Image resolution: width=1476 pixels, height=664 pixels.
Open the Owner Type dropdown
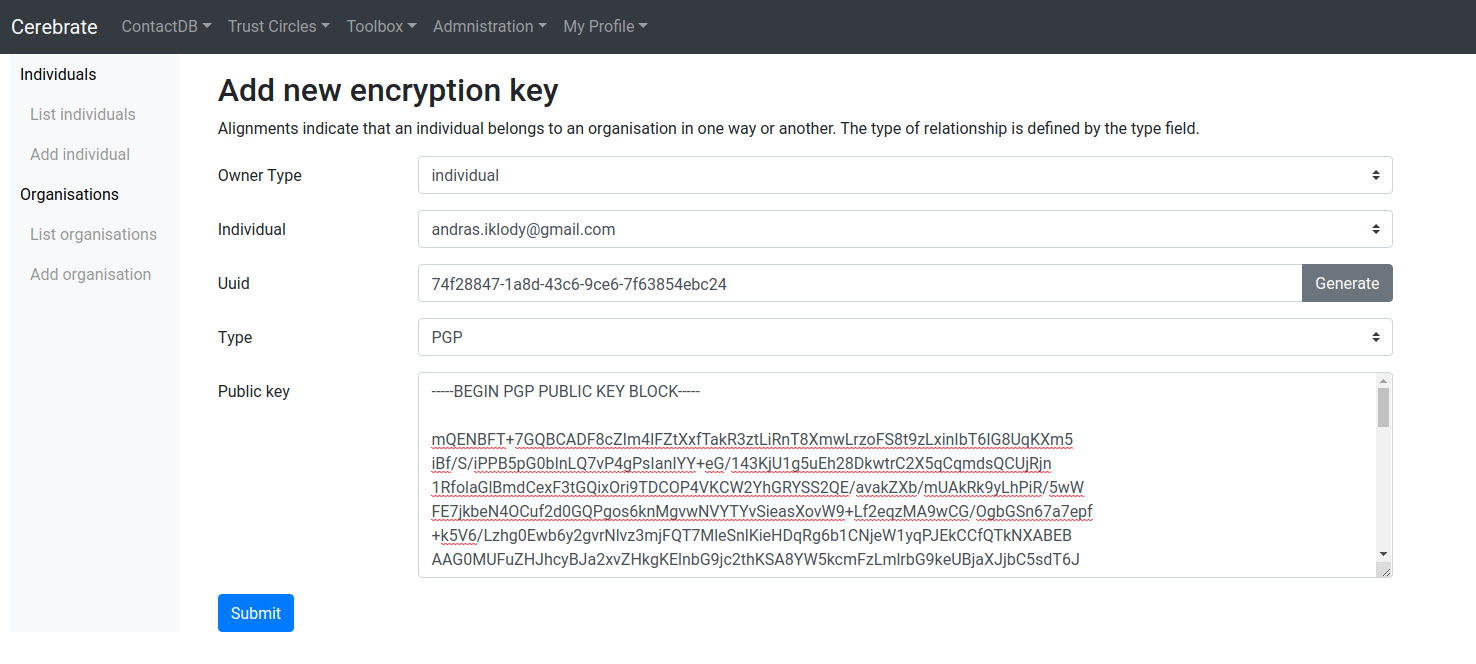pyautogui.click(x=903, y=175)
